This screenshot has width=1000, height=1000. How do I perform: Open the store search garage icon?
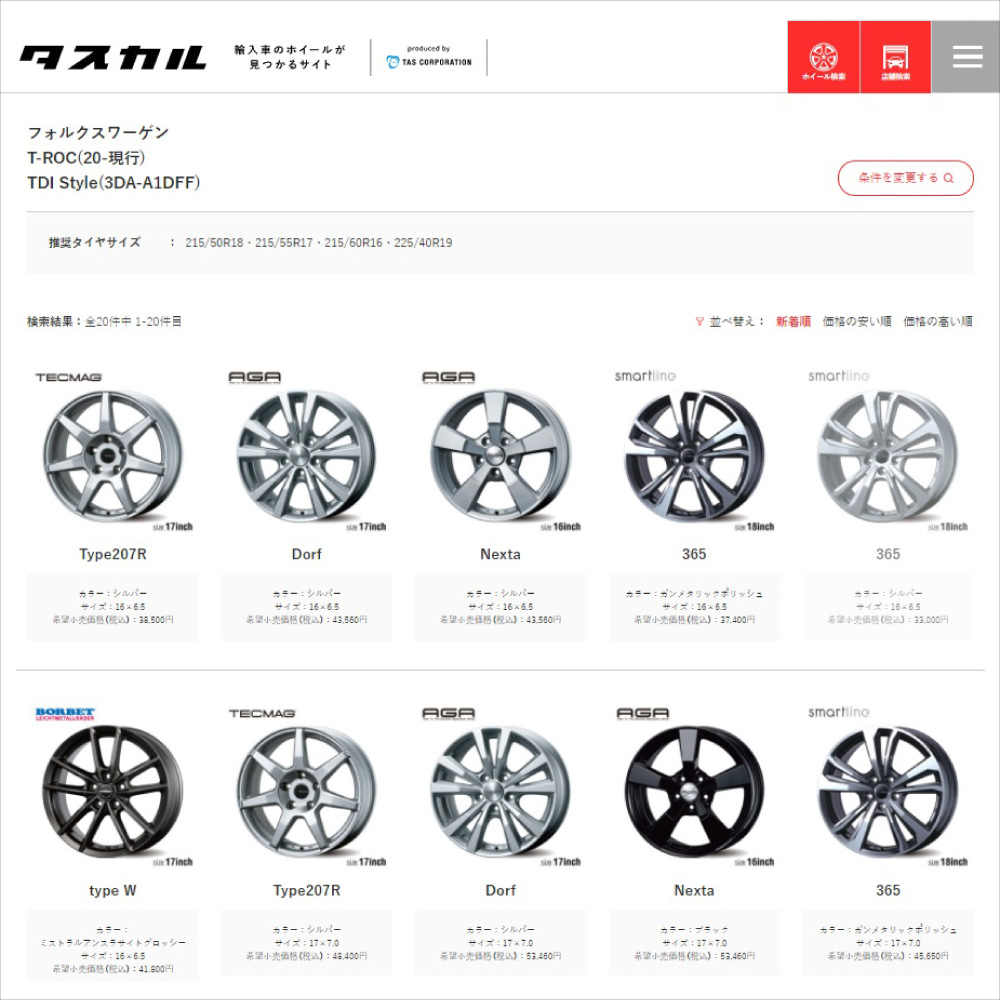[x=895, y=57]
